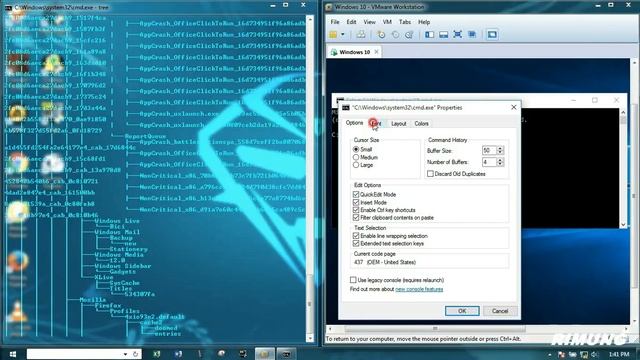Screen dimensions: 640x360
Task: Open the snapshot manager toolbar icon
Action: coord(409,35)
